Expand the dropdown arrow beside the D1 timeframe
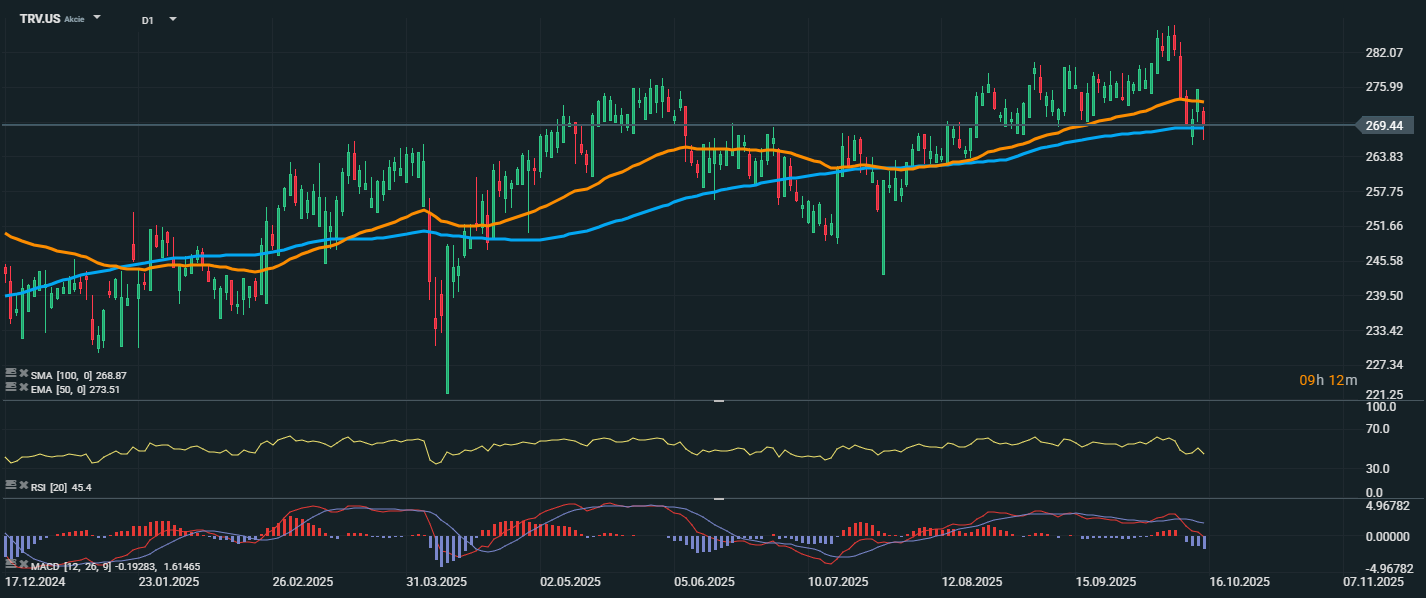Viewport: 1426px width, 598px height. click(x=172, y=18)
